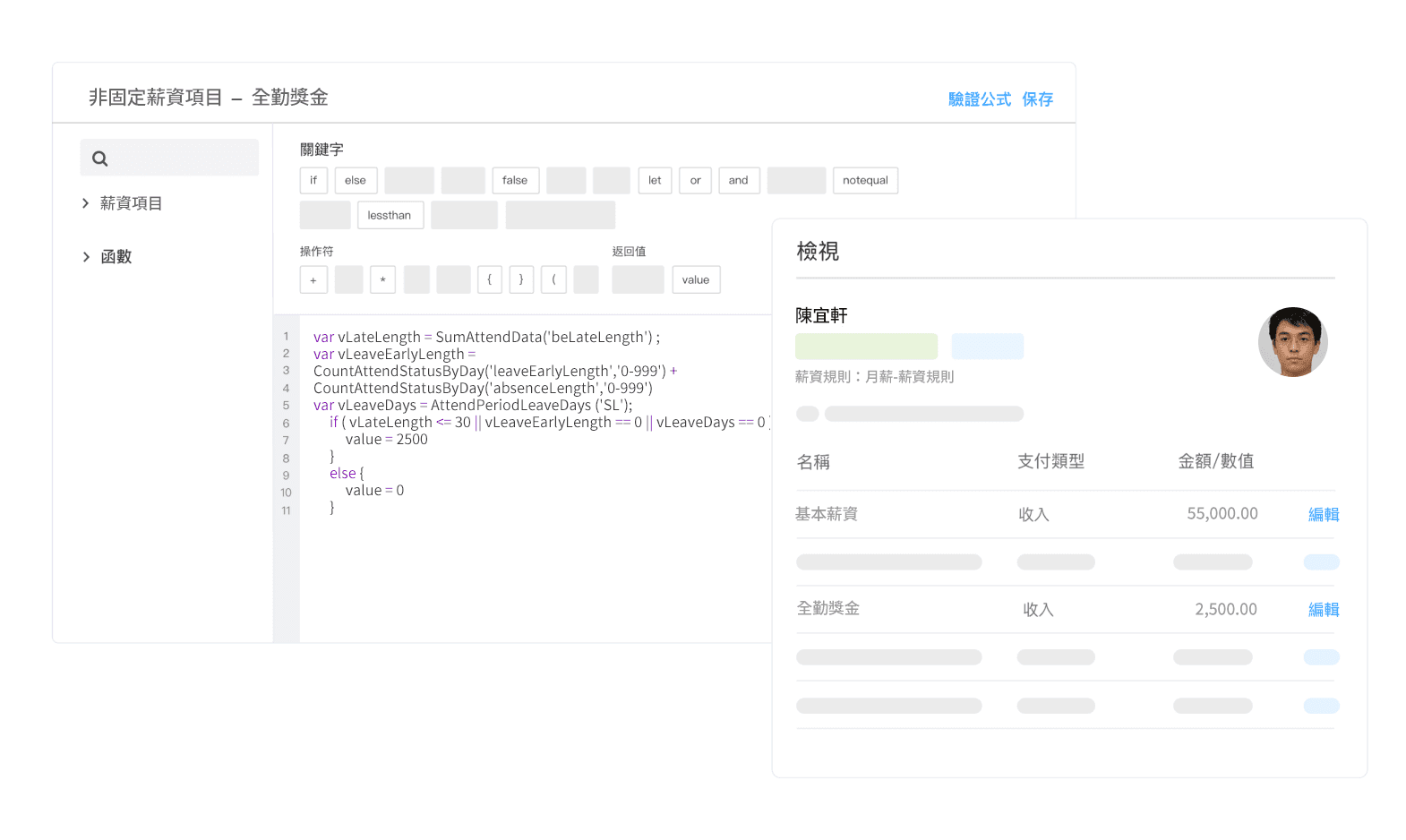Click the employee name 陳宜軒

[x=821, y=315]
